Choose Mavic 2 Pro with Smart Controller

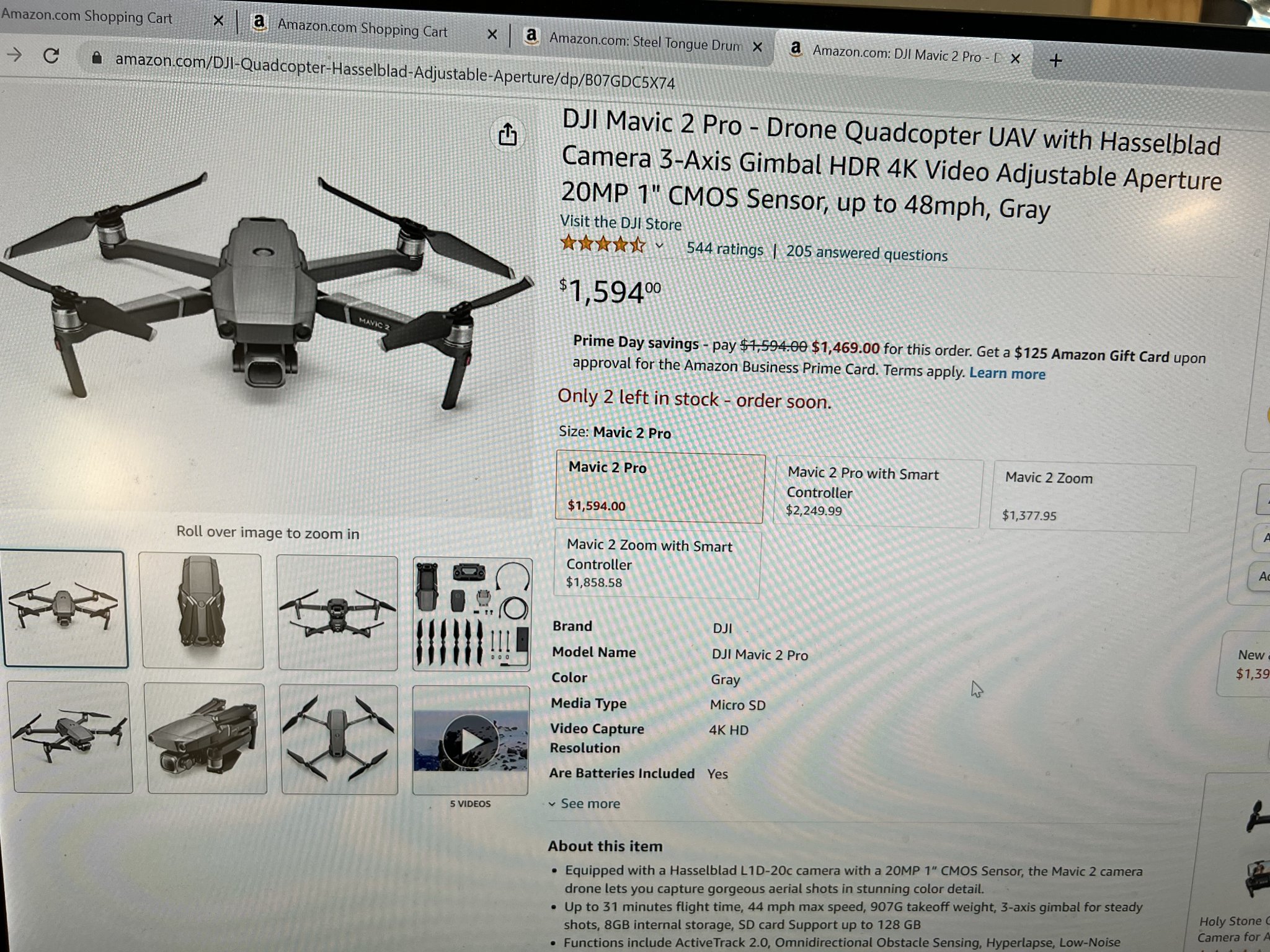point(877,493)
